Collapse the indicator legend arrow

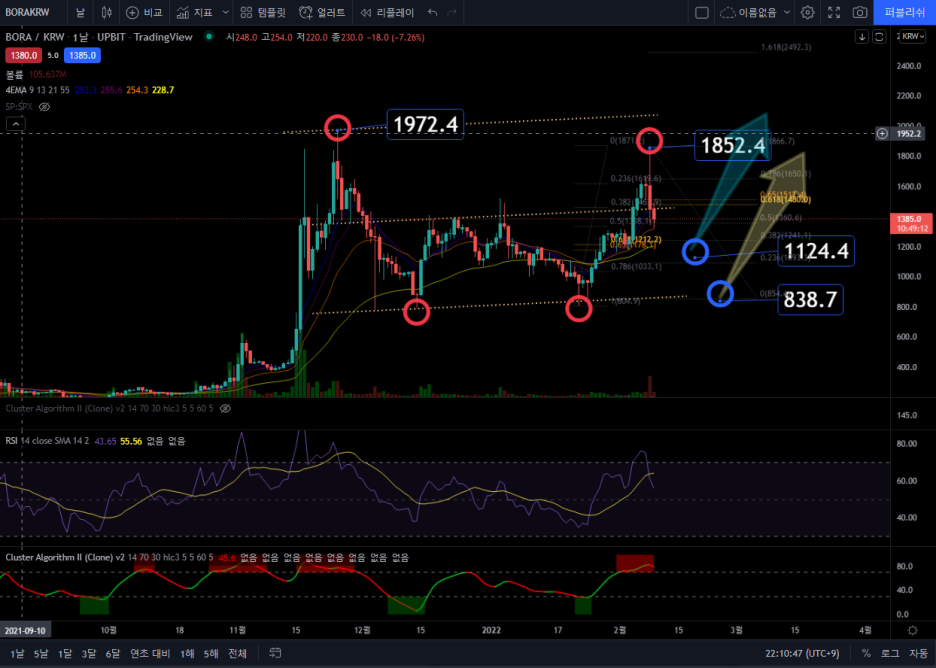(16, 124)
